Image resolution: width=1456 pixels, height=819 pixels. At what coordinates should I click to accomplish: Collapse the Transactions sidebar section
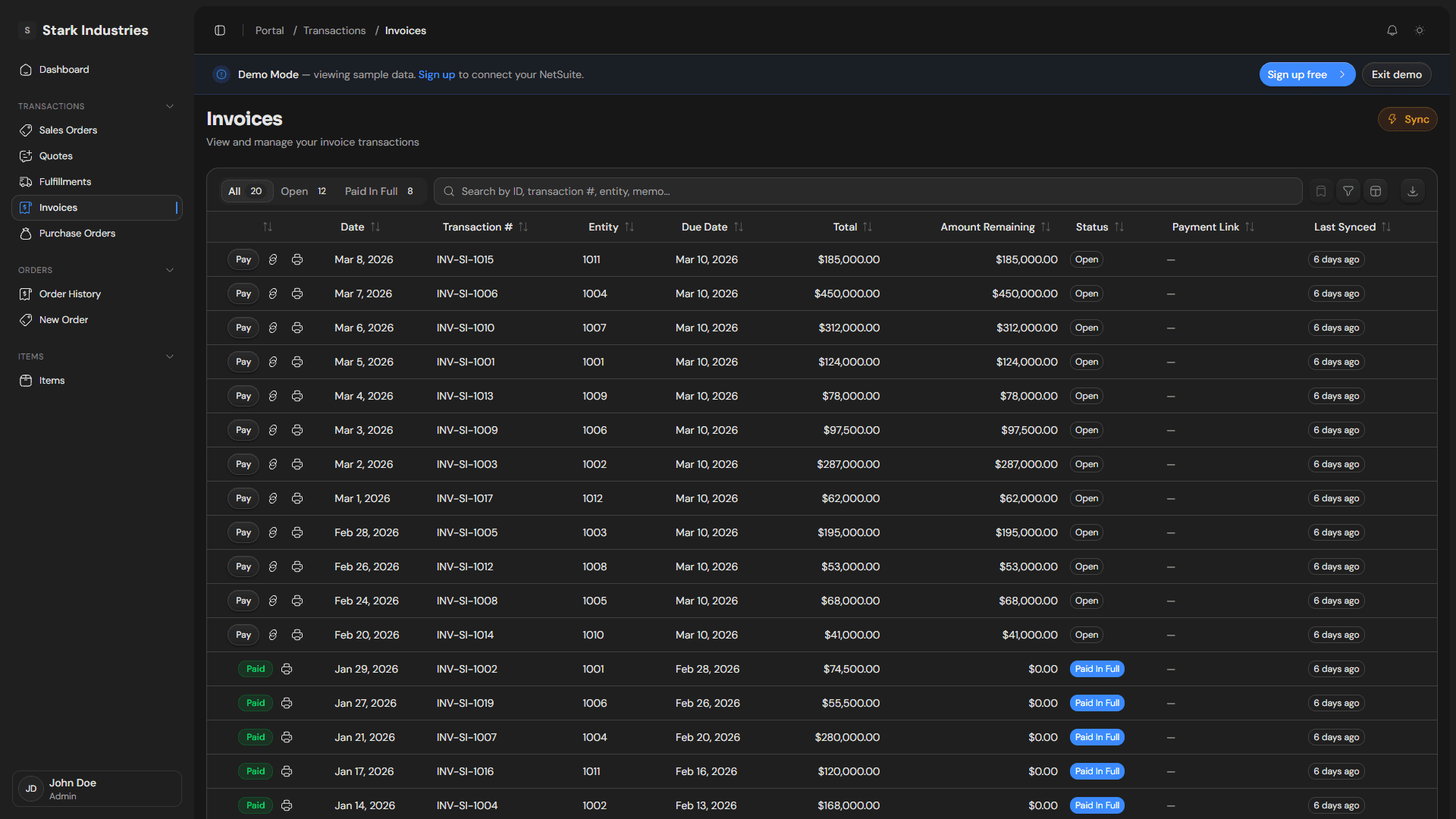coord(170,106)
